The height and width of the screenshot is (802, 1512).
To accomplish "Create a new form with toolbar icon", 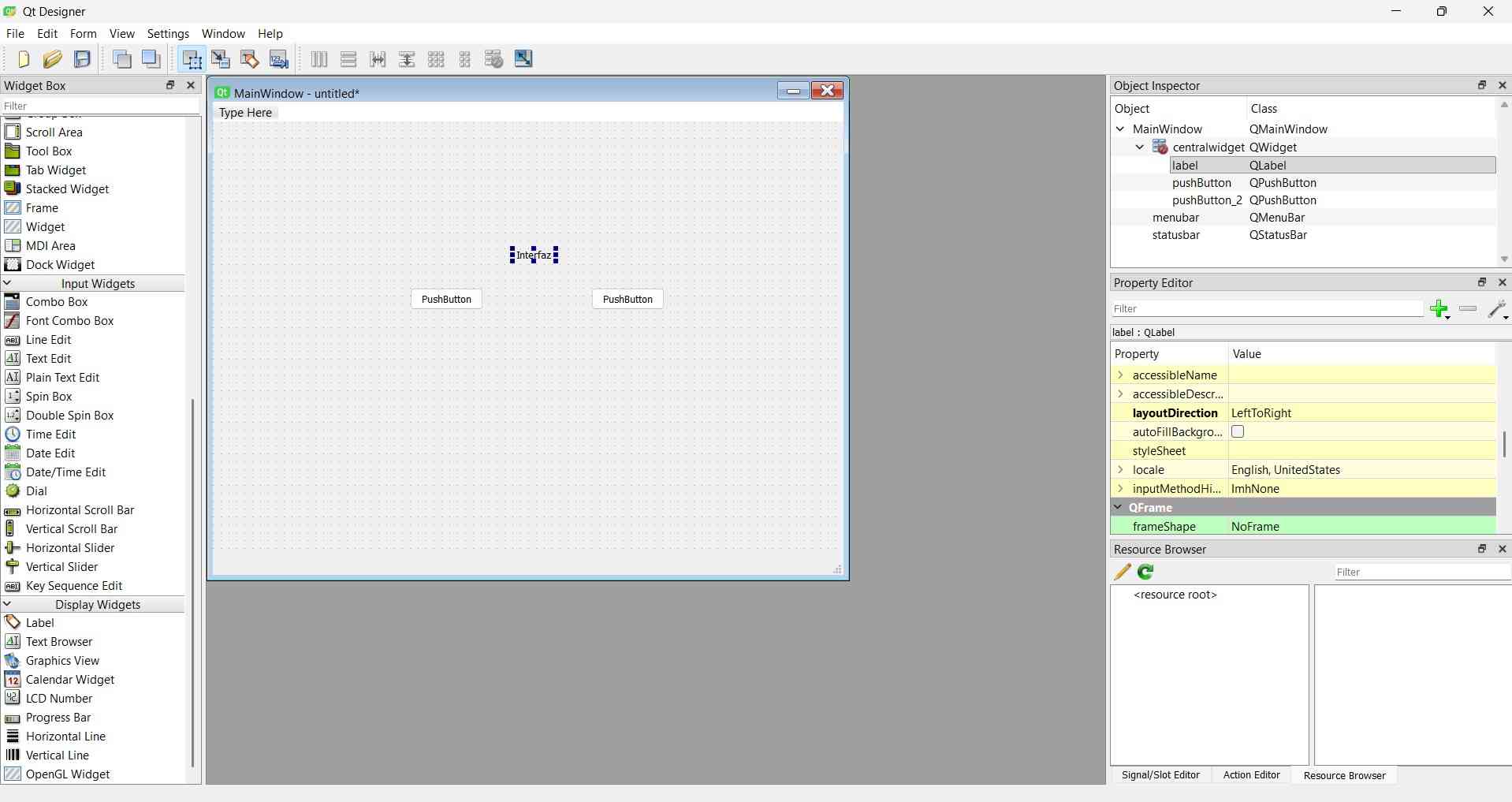I will (23, 59).
